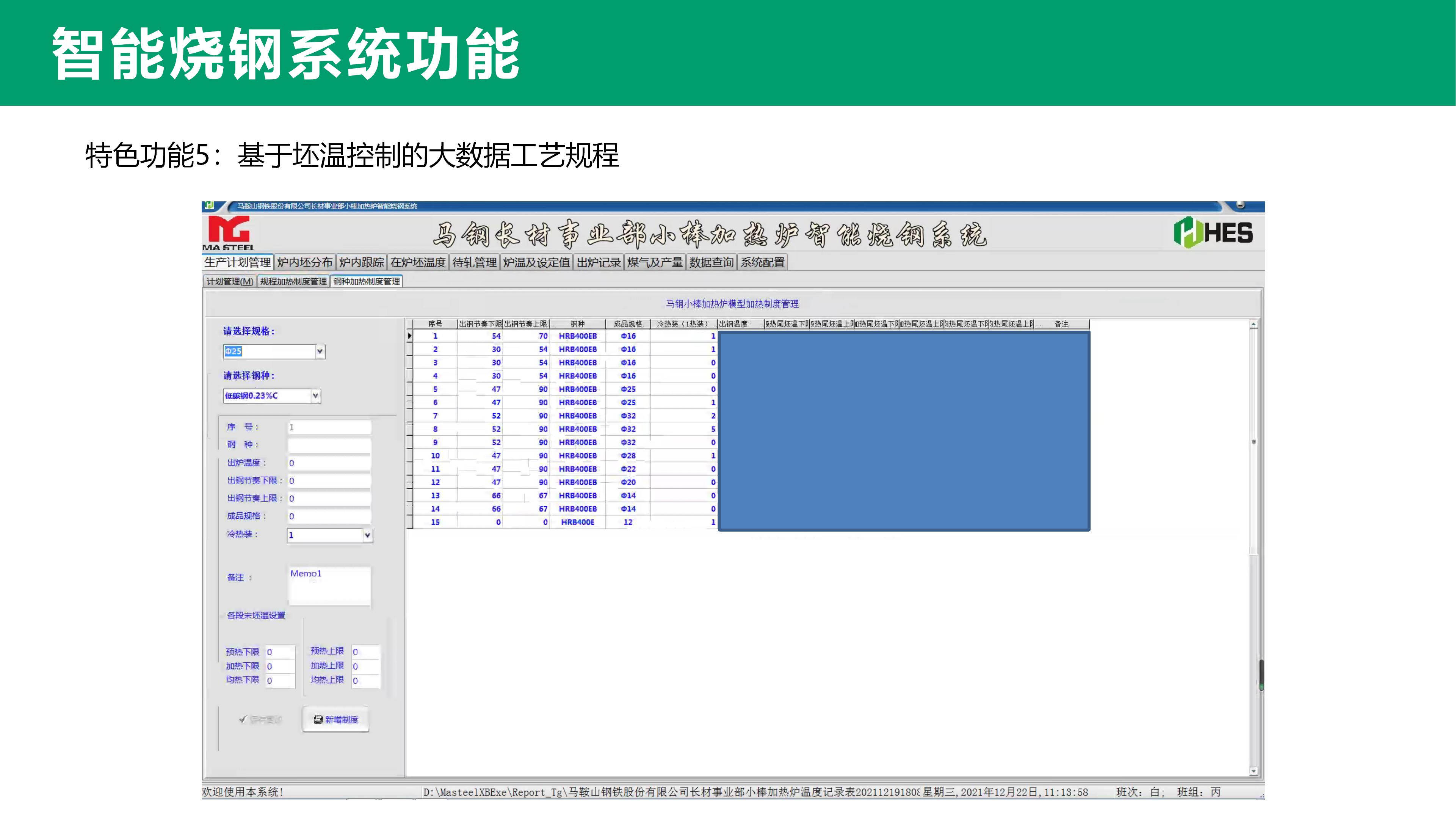Click the 序号 column header
This screenshot has width=1456, height=819.
tap(435, 324)
